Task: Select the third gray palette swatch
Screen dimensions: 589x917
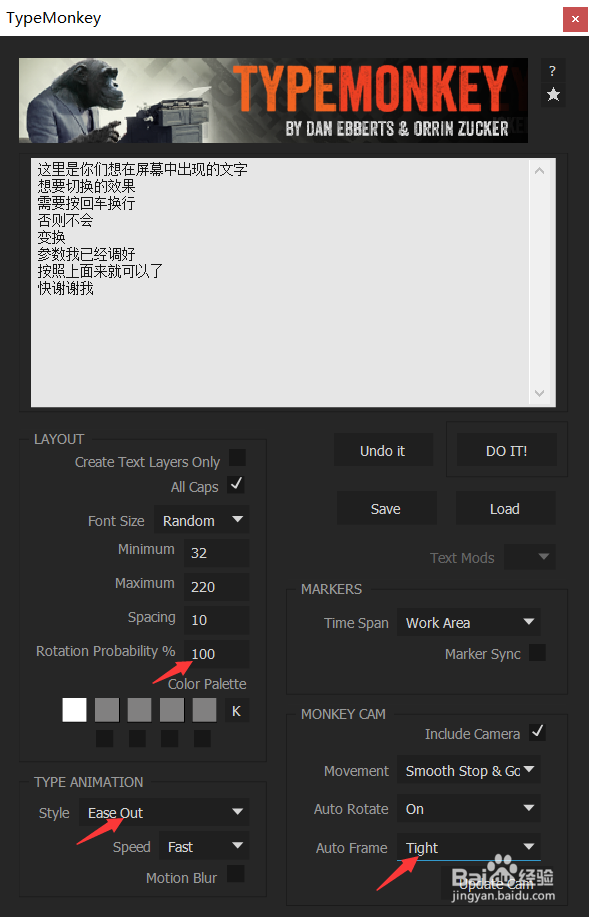Action: [139, 710]
